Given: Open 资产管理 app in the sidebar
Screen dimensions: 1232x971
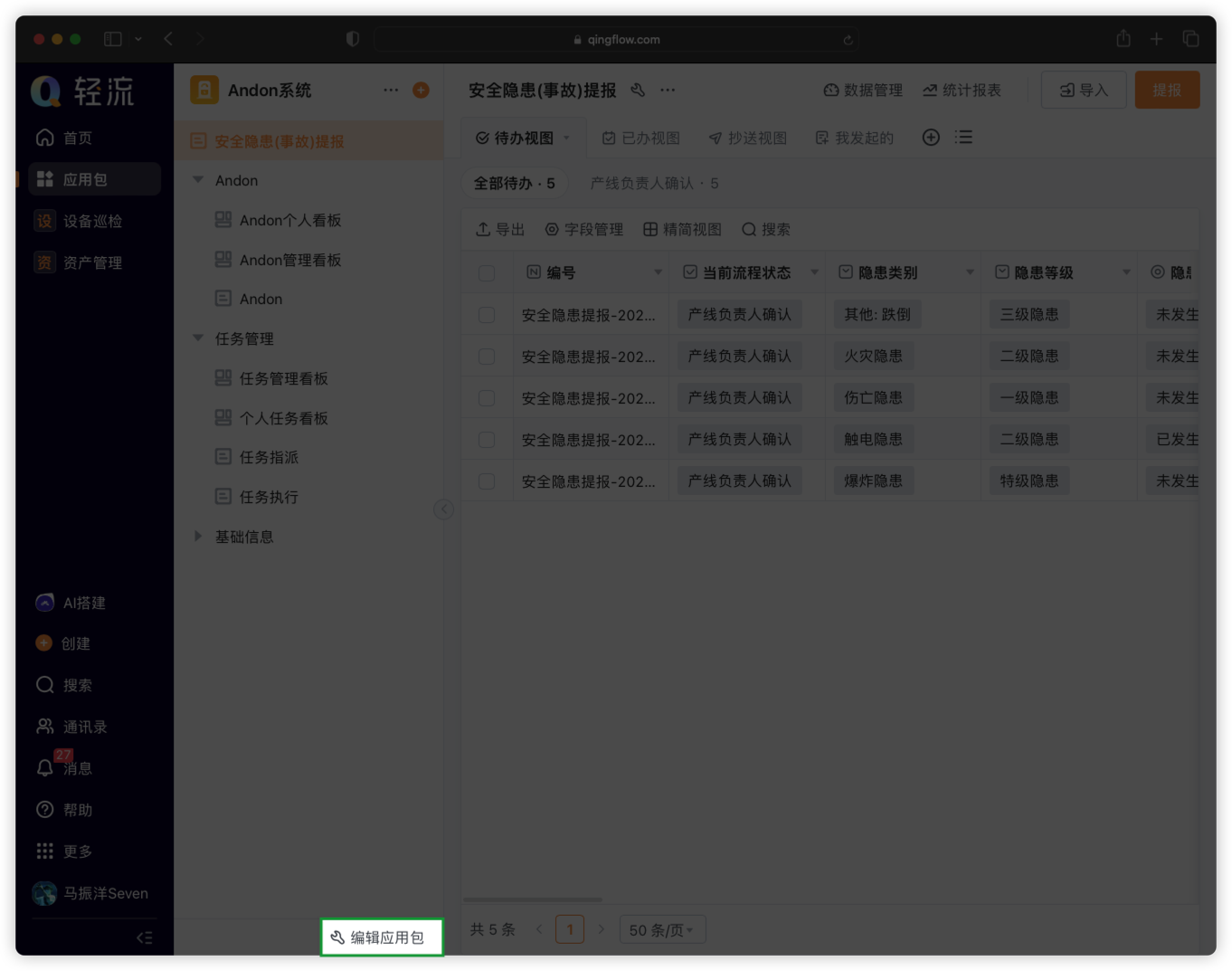Looking at the screenshot, I should tap(79, 262).
